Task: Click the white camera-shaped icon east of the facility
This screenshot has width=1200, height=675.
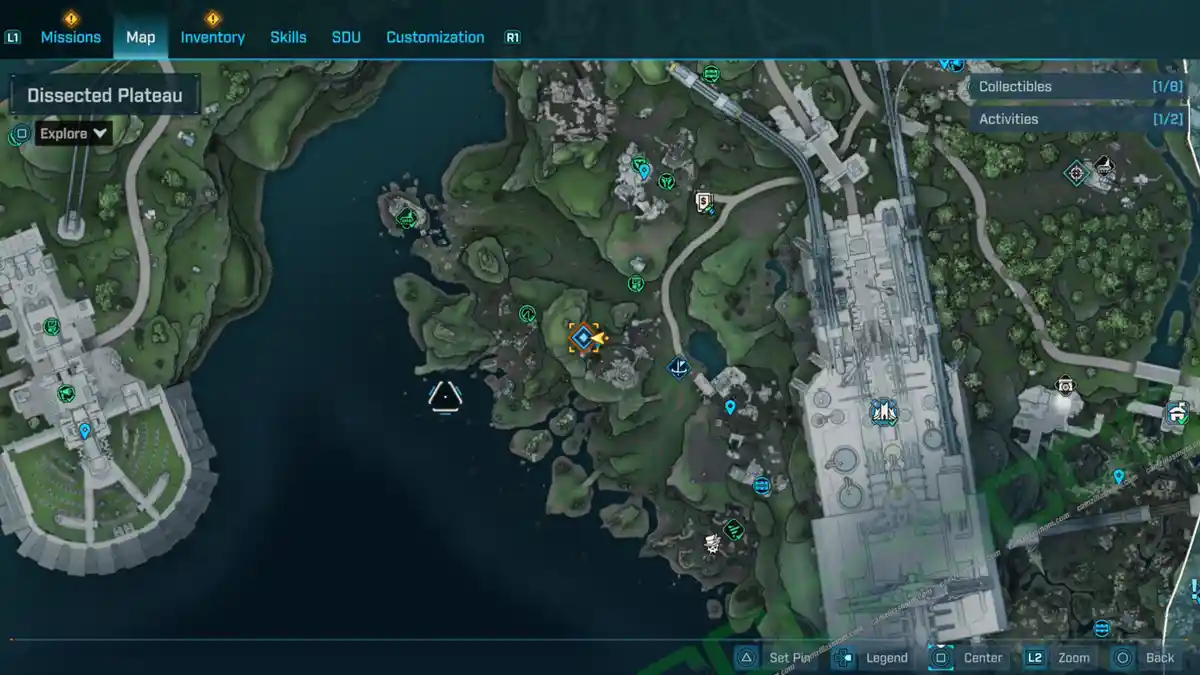Action: click(x=1065, y=385)
